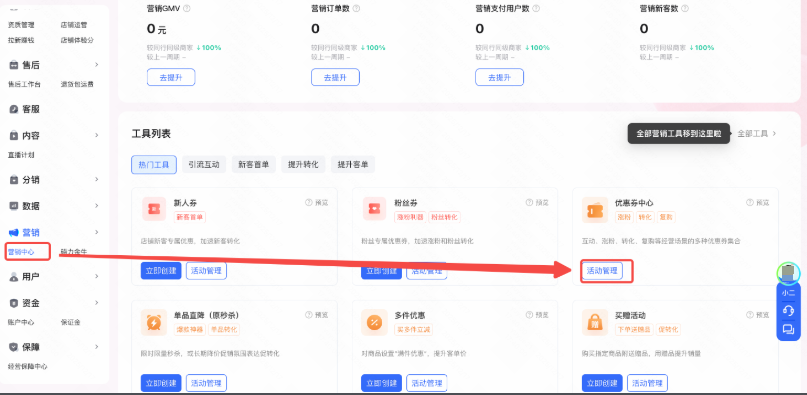Click 去提升 under 营销支付用户数
Viewport: 807px width, 395px height.
point(499,78)
